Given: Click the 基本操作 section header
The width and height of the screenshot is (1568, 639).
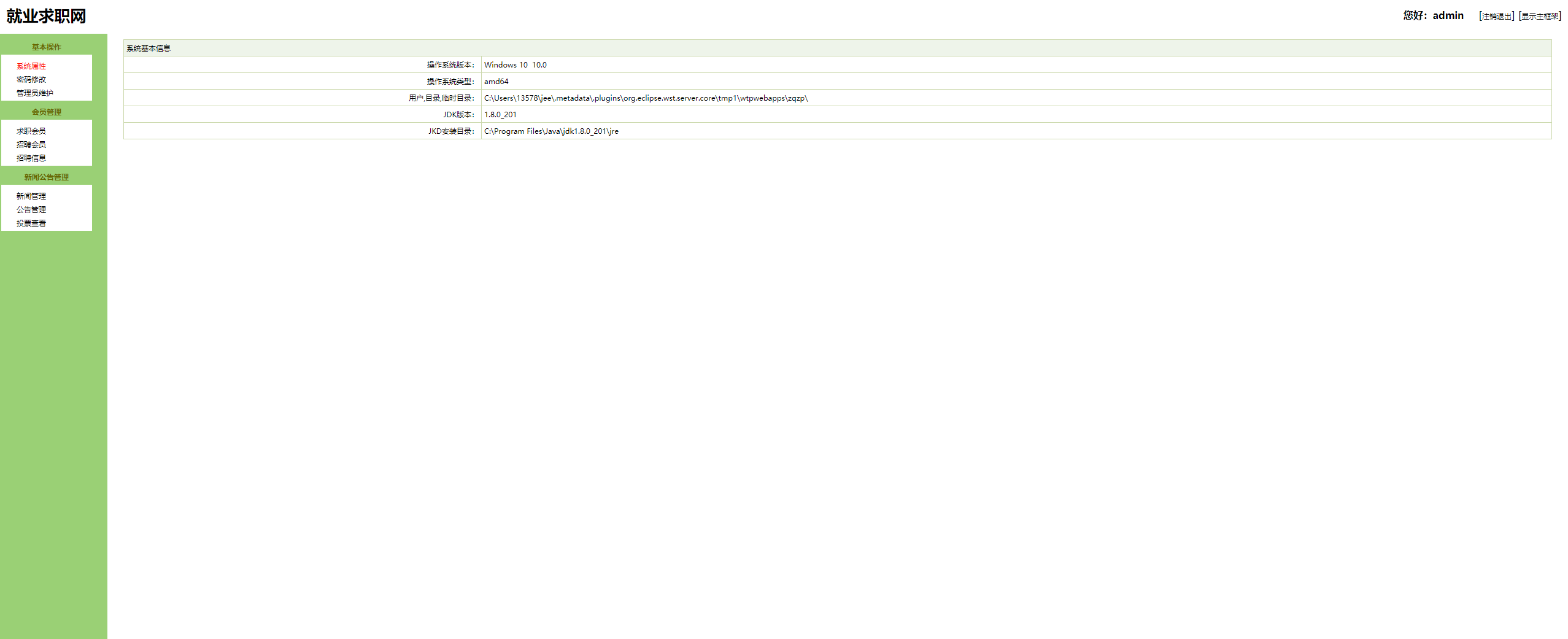Looking at the screenshot, I should click(47, 47).
